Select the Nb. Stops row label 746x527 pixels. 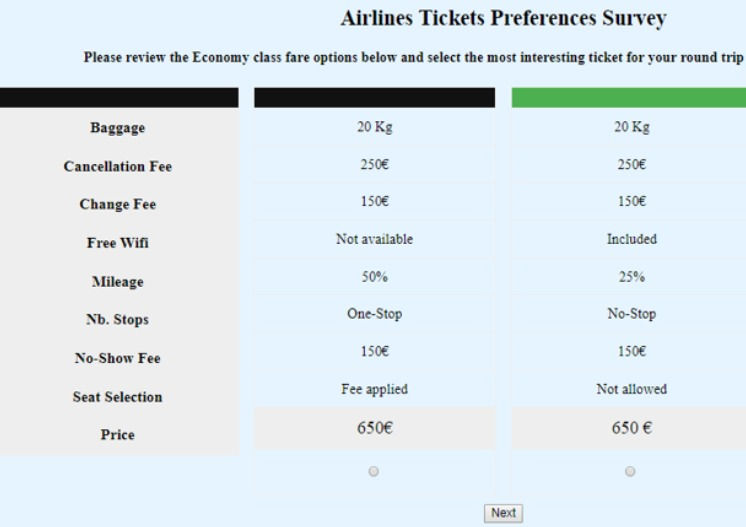[117, 320]
